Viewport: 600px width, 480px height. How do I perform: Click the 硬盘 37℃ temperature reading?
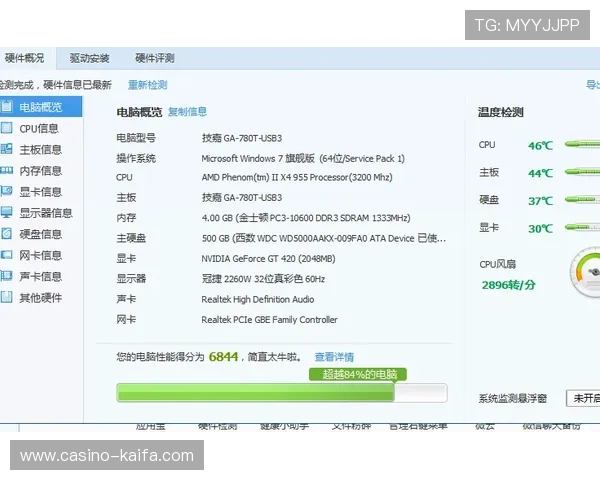point(540,201)
